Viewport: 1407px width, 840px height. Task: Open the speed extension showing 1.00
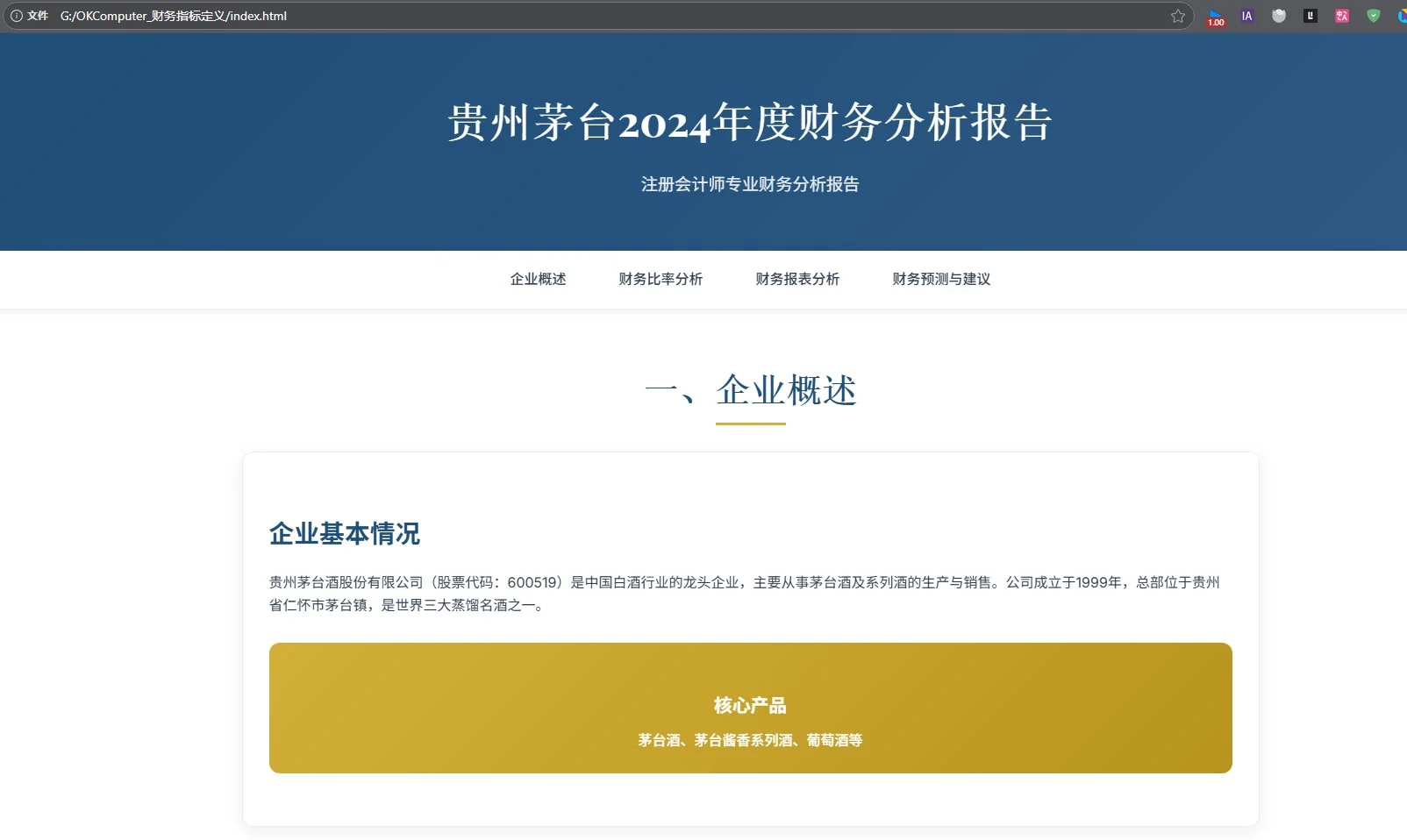(1216, 17)
